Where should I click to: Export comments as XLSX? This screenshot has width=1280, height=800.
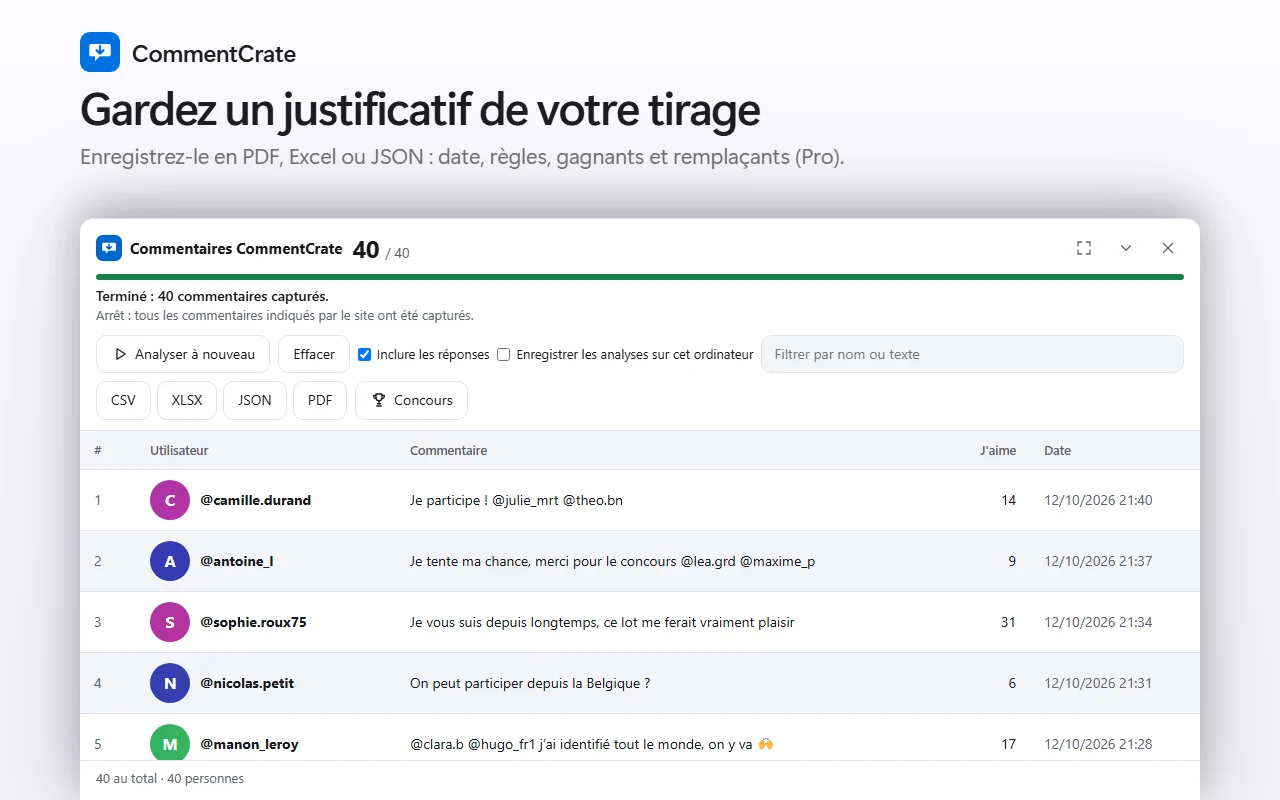[x=187, y=400]
